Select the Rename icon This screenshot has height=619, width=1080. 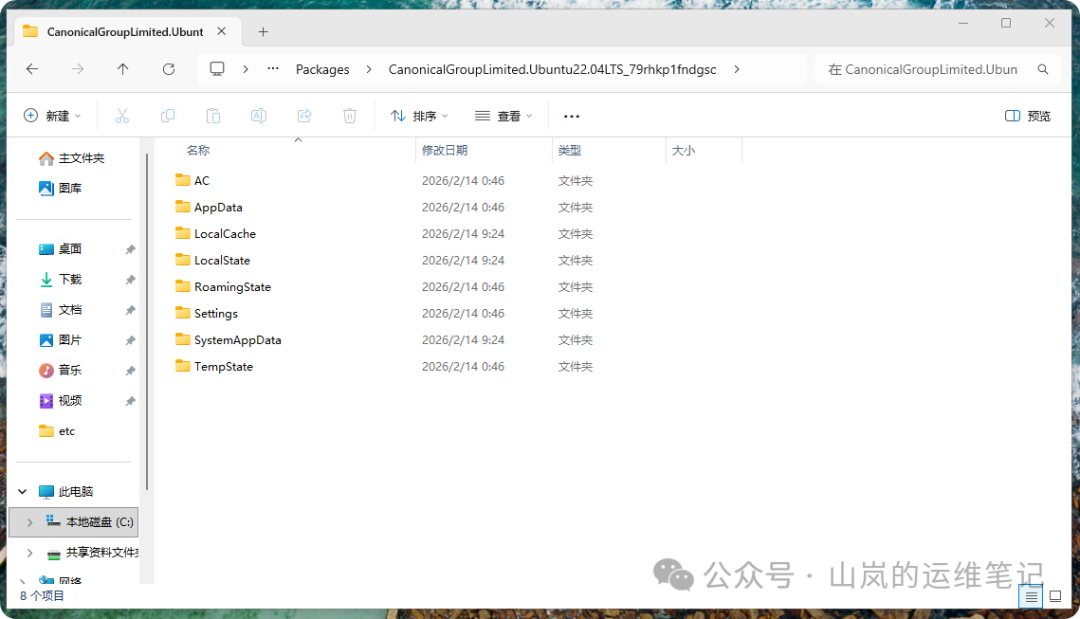[258, 115]
